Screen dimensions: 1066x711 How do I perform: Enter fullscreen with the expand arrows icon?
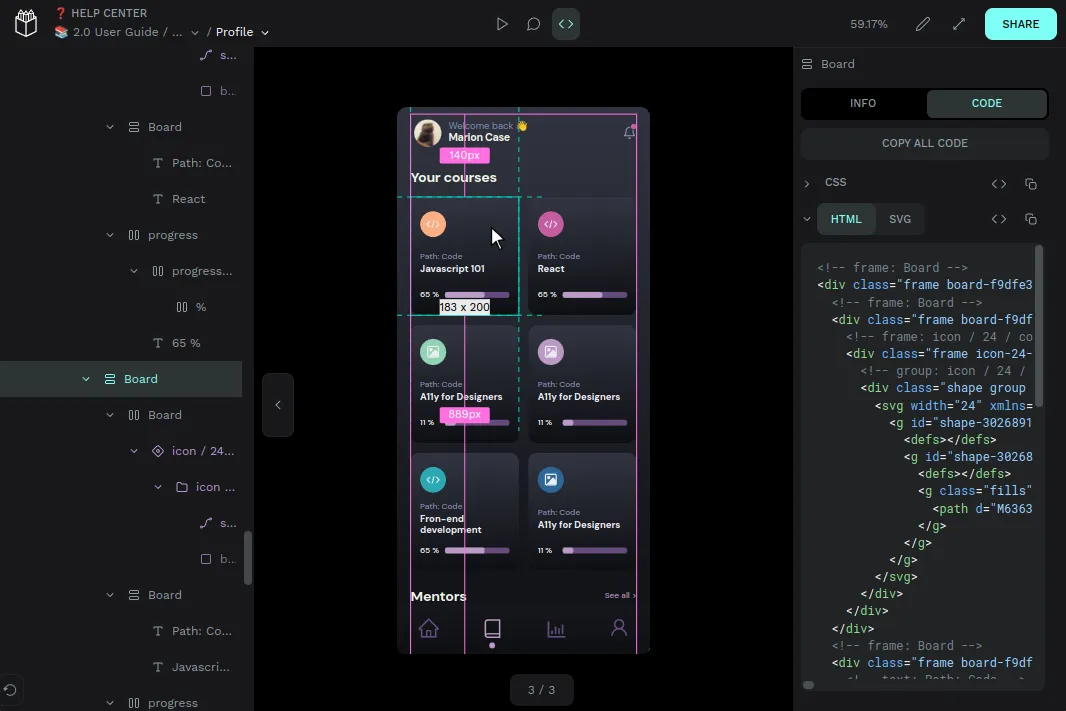point(959,24)
